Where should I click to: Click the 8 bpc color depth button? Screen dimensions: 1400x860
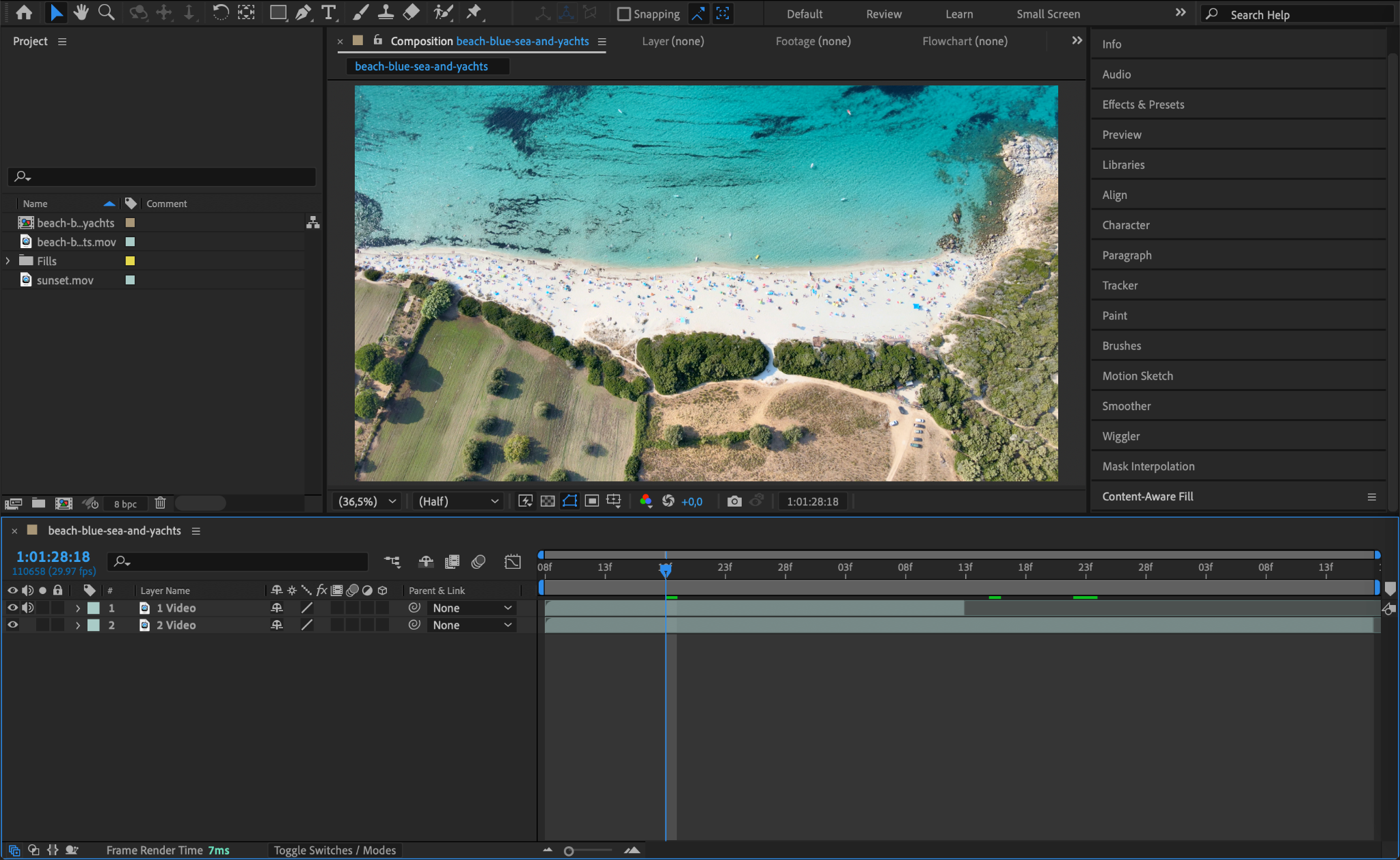pos(125,504)
